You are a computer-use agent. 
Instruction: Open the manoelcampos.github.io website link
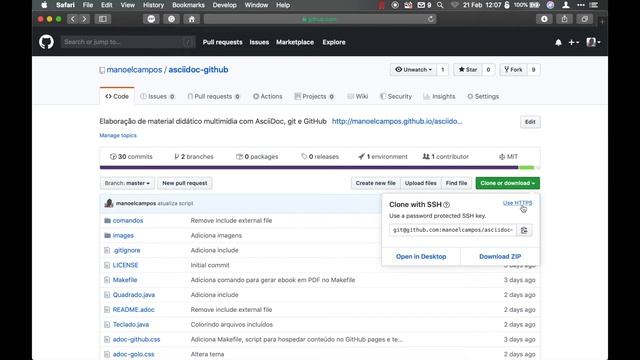(x=397, y=122)
